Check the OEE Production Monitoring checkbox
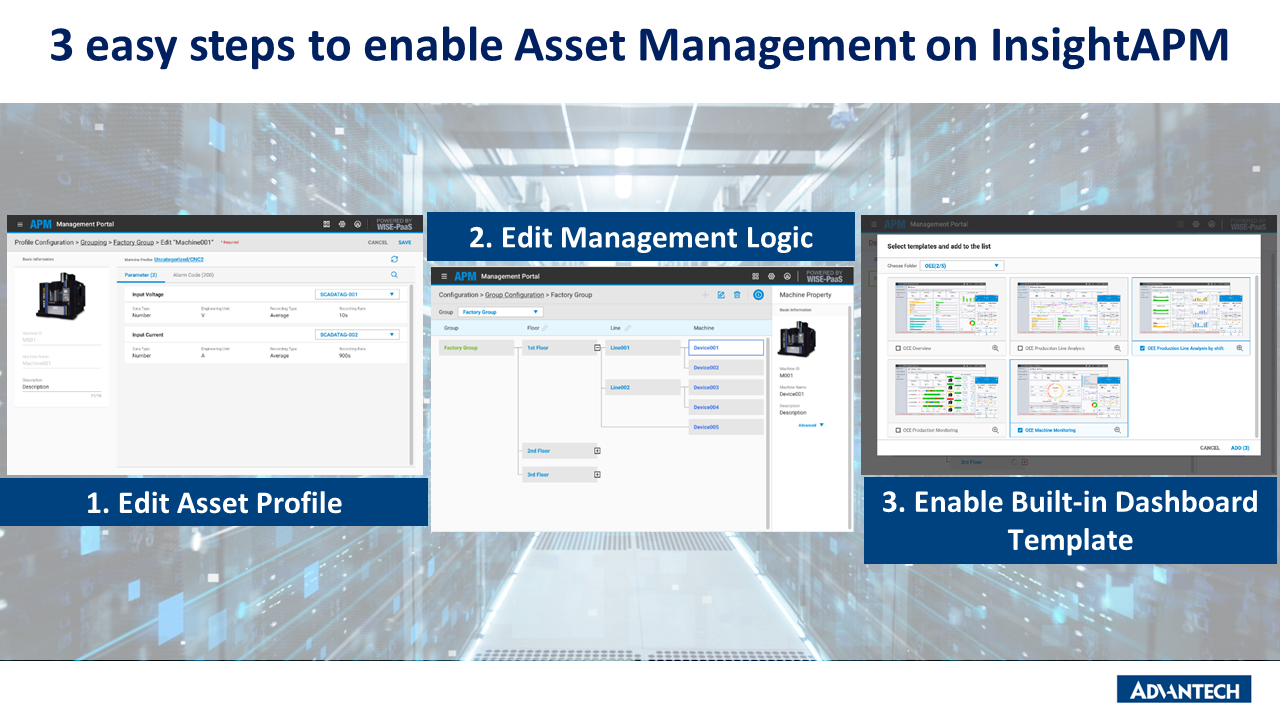Viewport: 1280px width, 720px height. [897, 430]
